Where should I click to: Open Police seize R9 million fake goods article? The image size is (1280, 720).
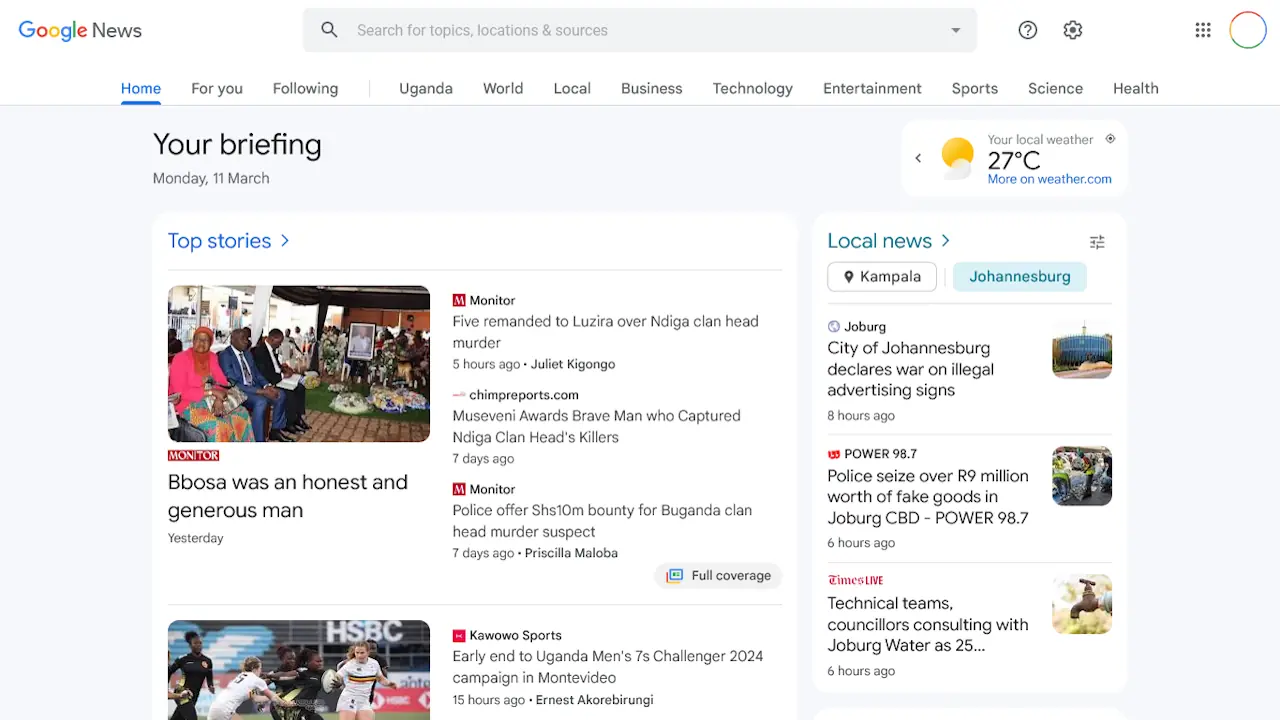coord(928,497)
